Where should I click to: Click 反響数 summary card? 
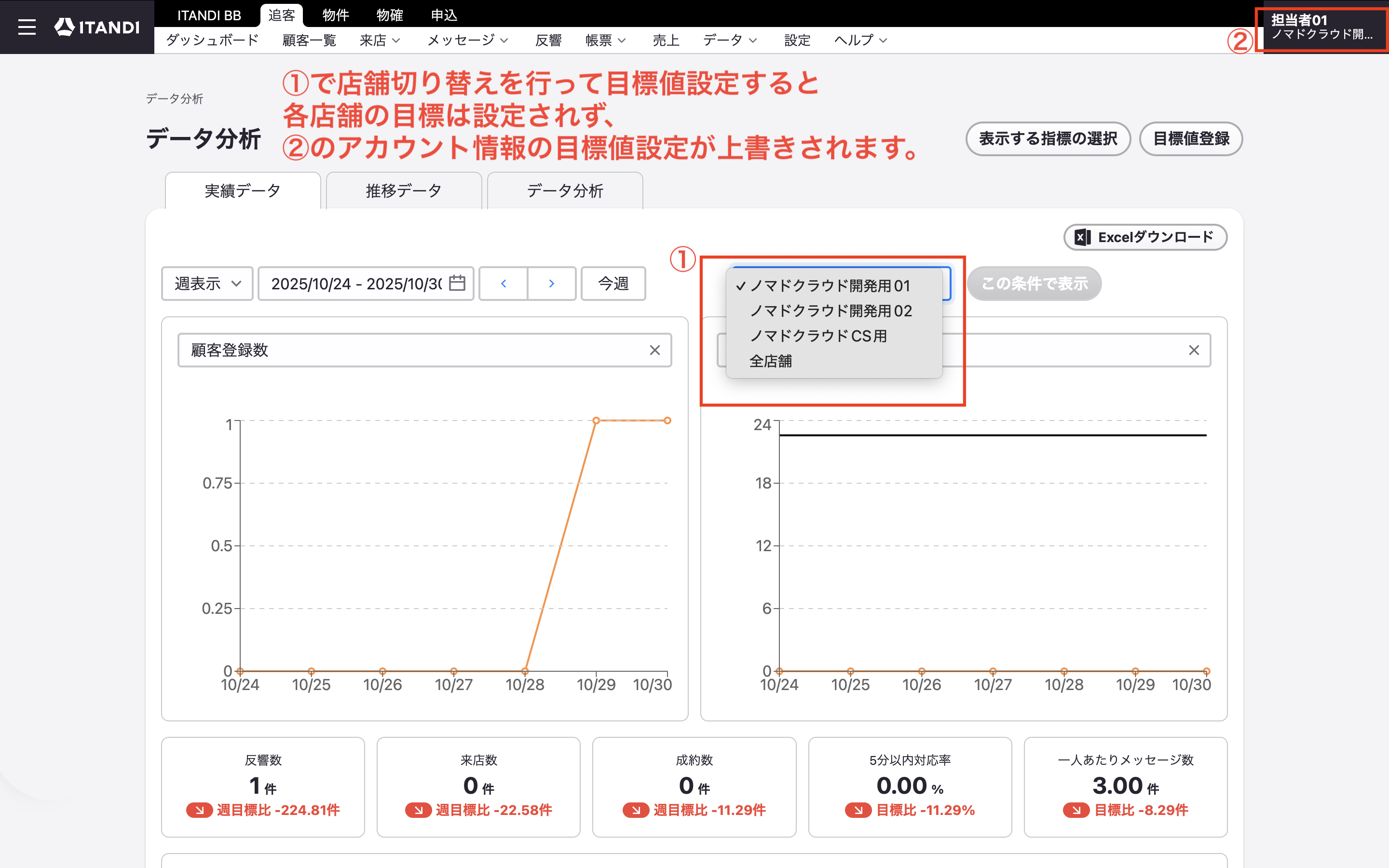[x=263, y=787]
